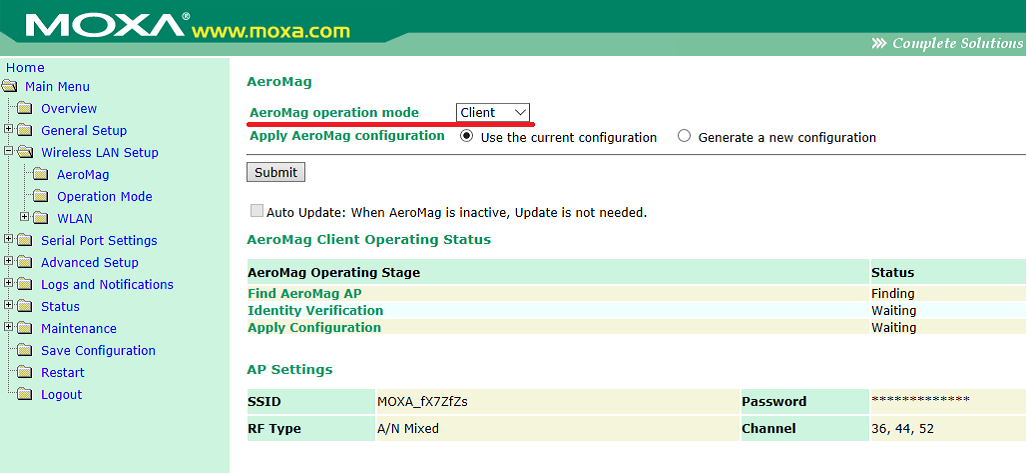
Task: Click the Save Configuration folder icon
Action: 25,351
